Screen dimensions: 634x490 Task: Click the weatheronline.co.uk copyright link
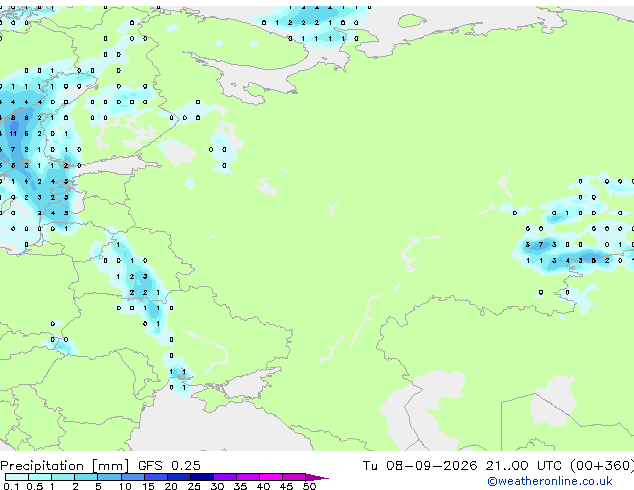[550, 481]
